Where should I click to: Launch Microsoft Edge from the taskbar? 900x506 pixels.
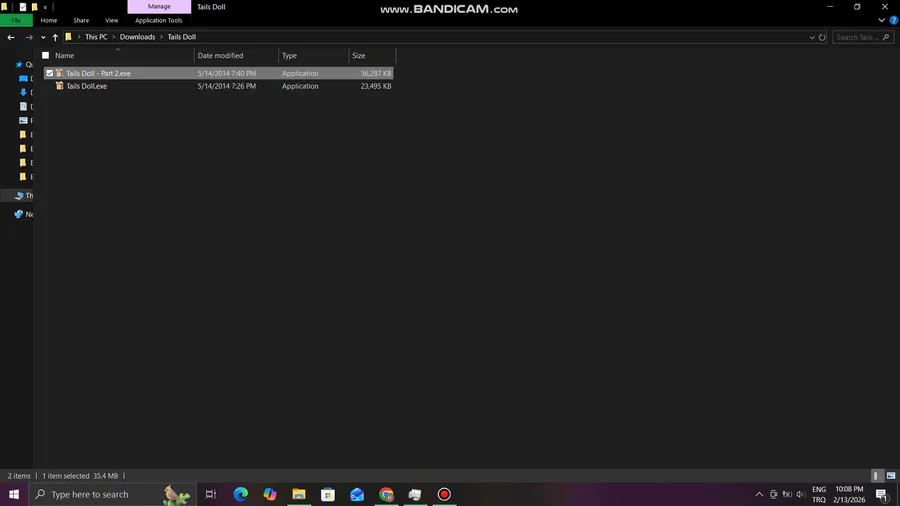tap(240, 494)
